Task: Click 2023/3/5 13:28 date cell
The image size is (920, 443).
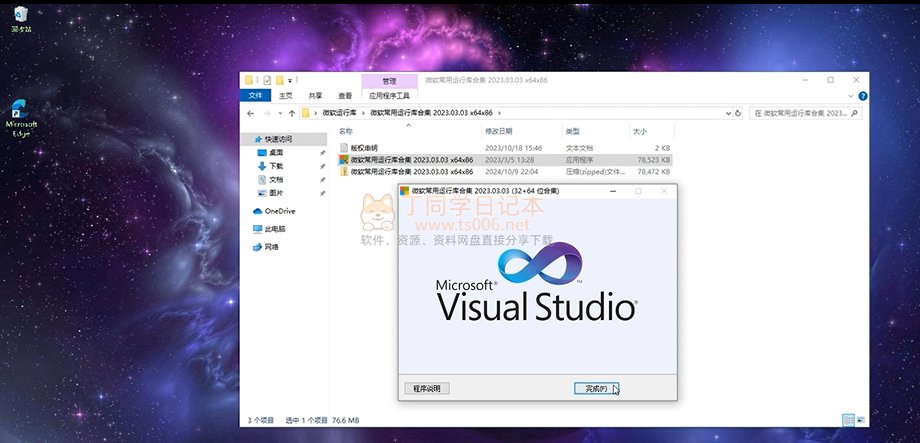Action: pos(510,160)
